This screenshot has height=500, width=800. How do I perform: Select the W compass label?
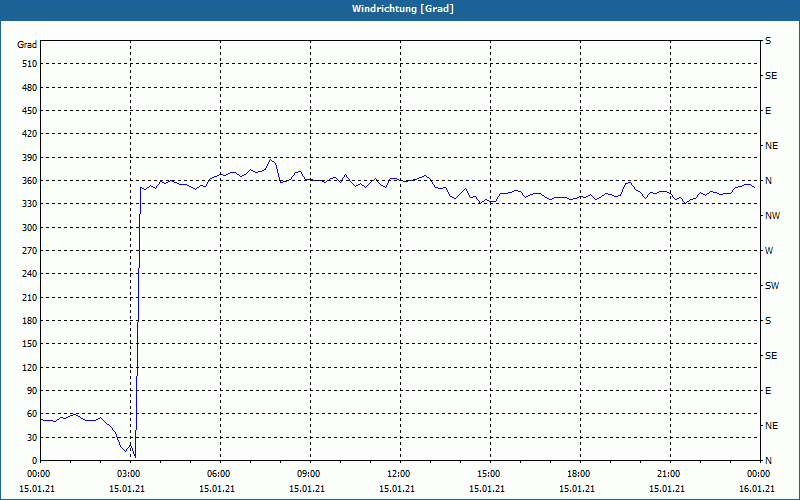click(x=769, y=251)
